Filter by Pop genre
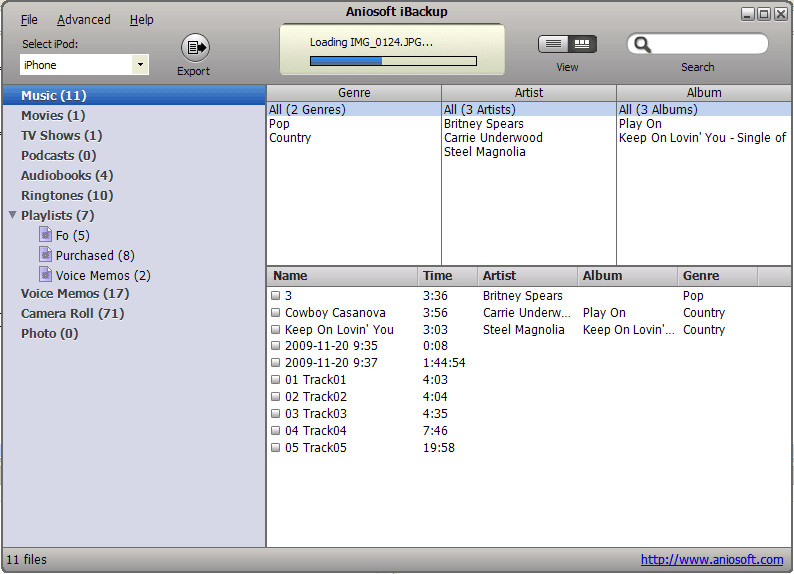This screenshot has height=574, width=794. click(280, 124)
